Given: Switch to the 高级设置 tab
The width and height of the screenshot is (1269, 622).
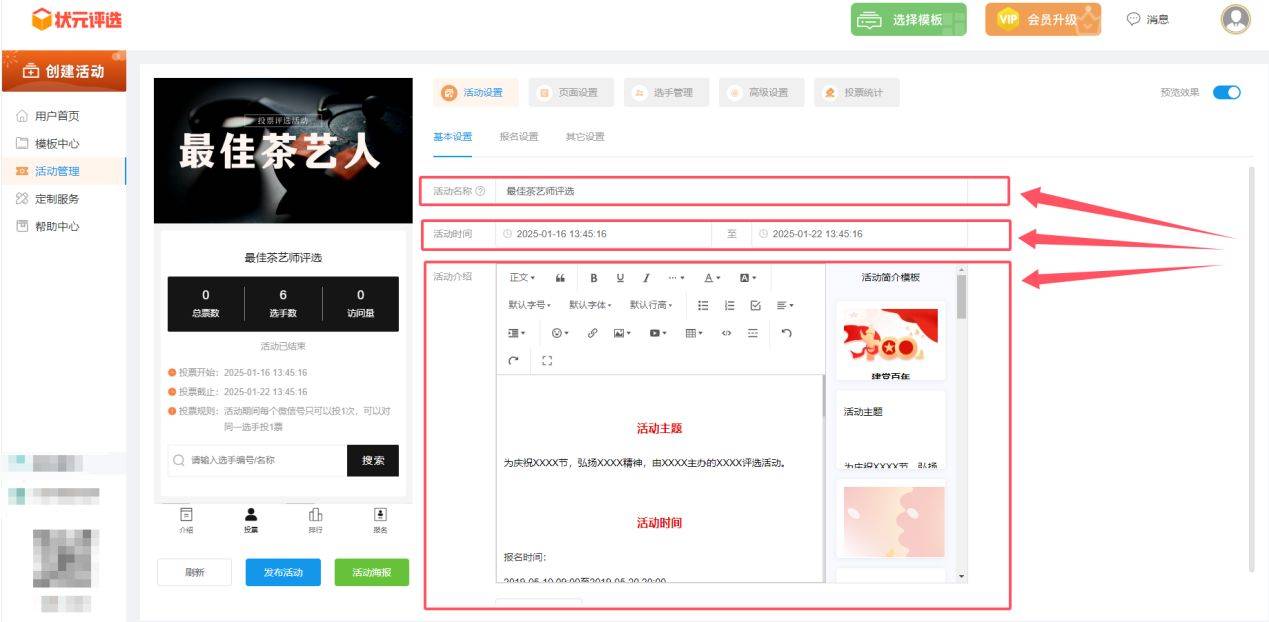Looking at the screenshot, I should point(761,93).
